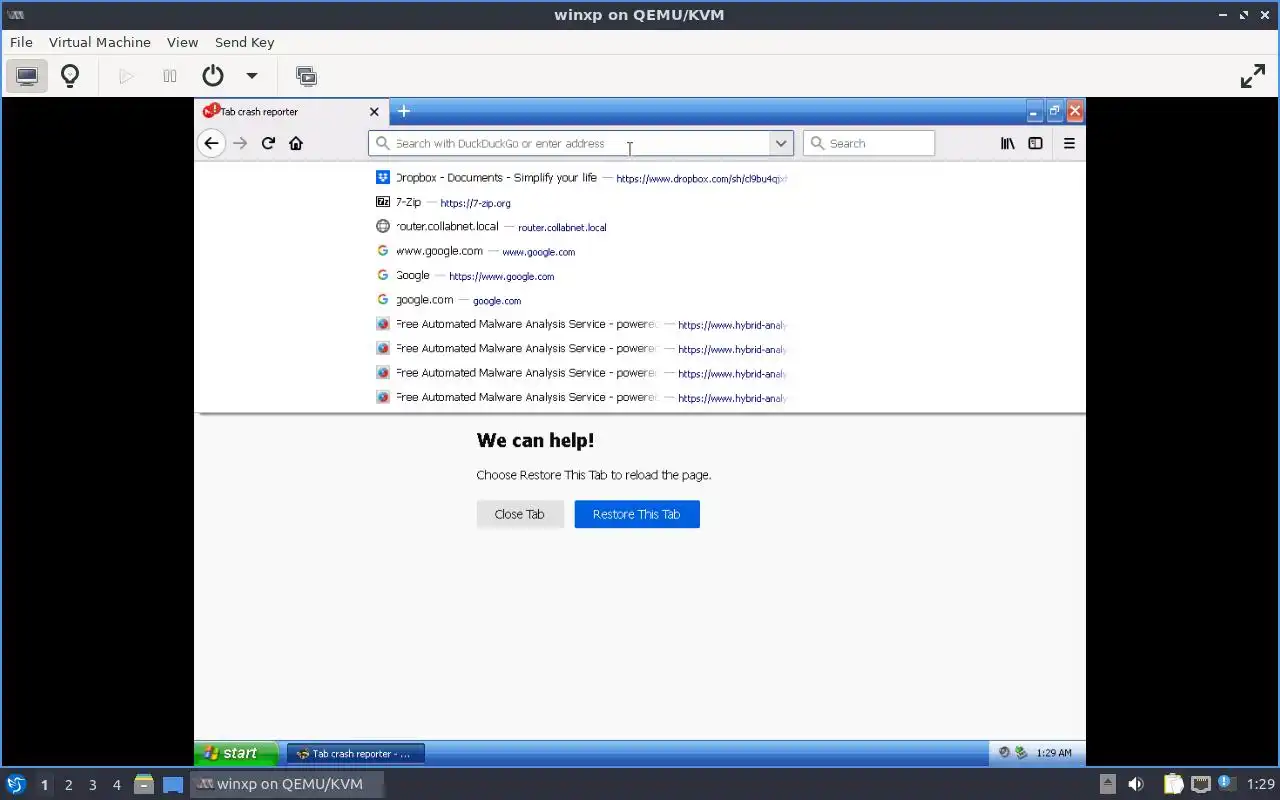Image resolution: width=1280 pixels, height=800 pixels.
Task: Open the host application launcher icon
Action: (16, 784)
